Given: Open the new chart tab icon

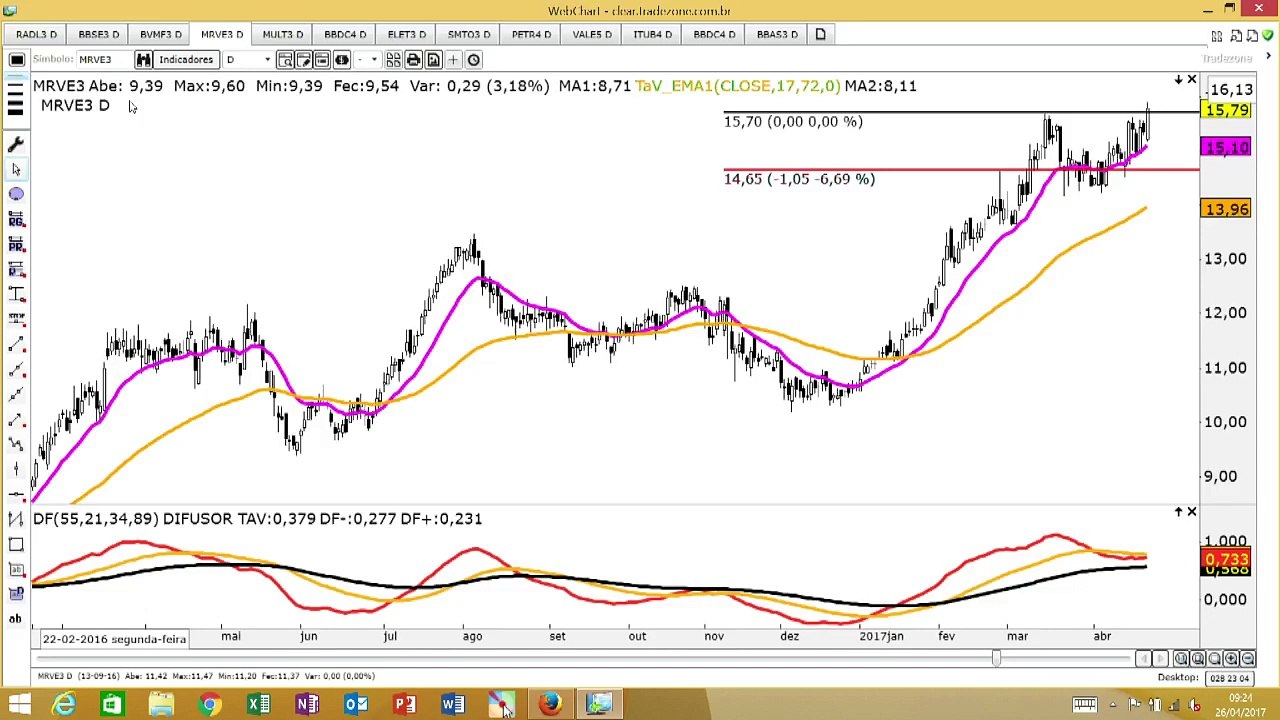Looking at the screenshot, I should tap(820, 35).
